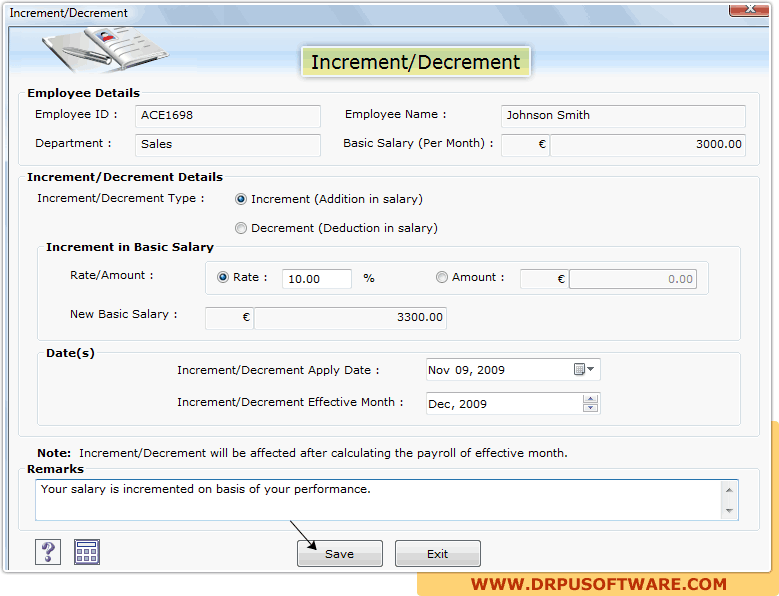Image resolution: width=779 pixels, height=596 pixels.
Task: Open the calculator icon
Action: [87, 552]
